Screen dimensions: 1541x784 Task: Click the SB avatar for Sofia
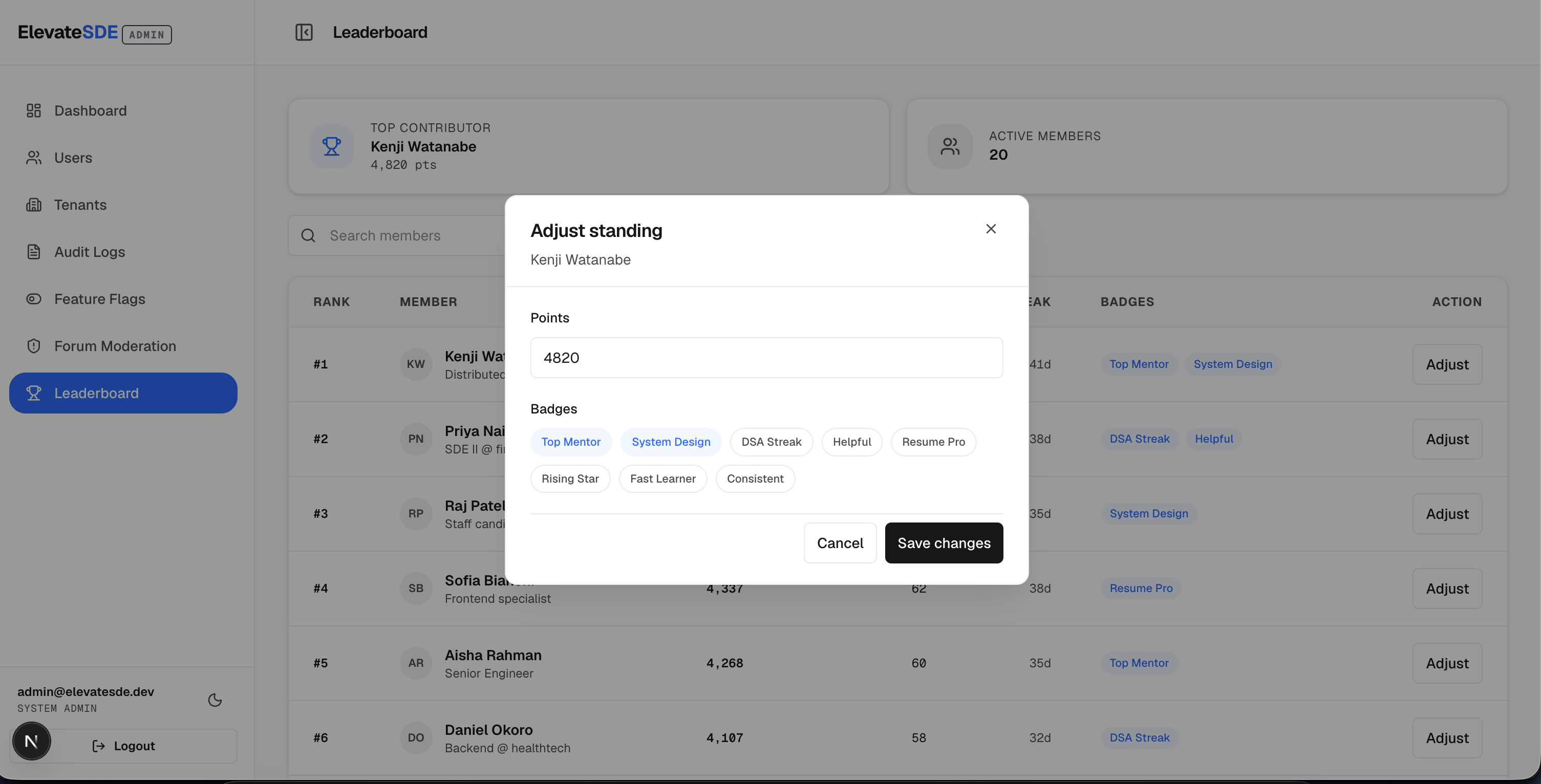pos(416,589)
